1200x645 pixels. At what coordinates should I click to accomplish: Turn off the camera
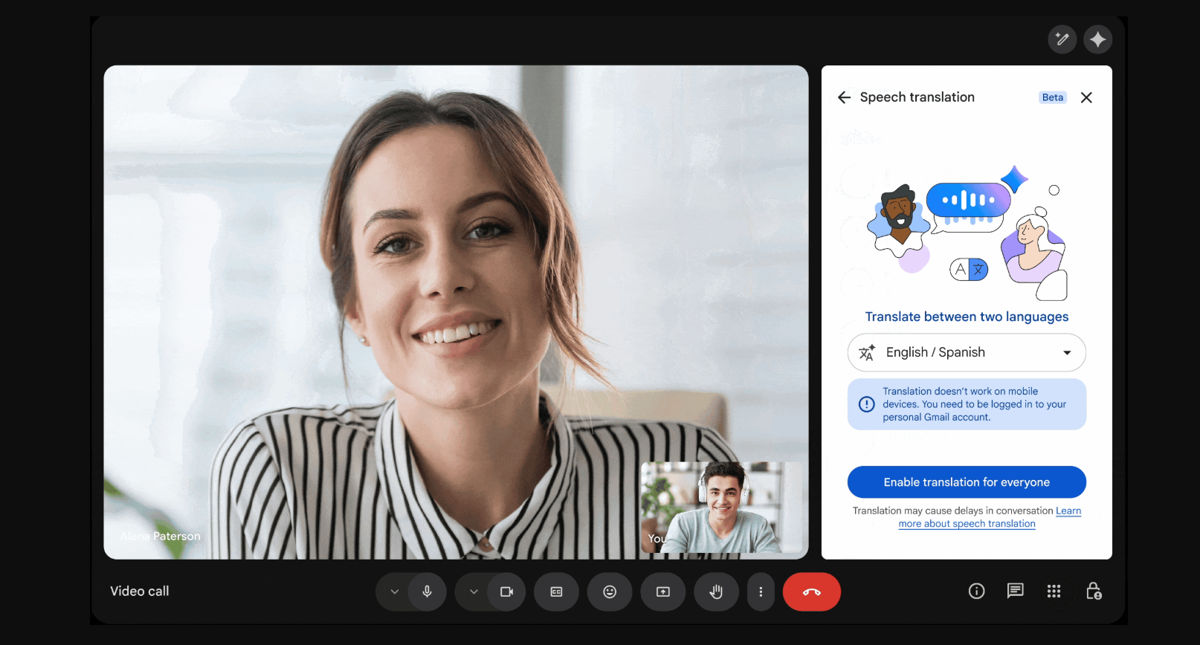[506, 592]
